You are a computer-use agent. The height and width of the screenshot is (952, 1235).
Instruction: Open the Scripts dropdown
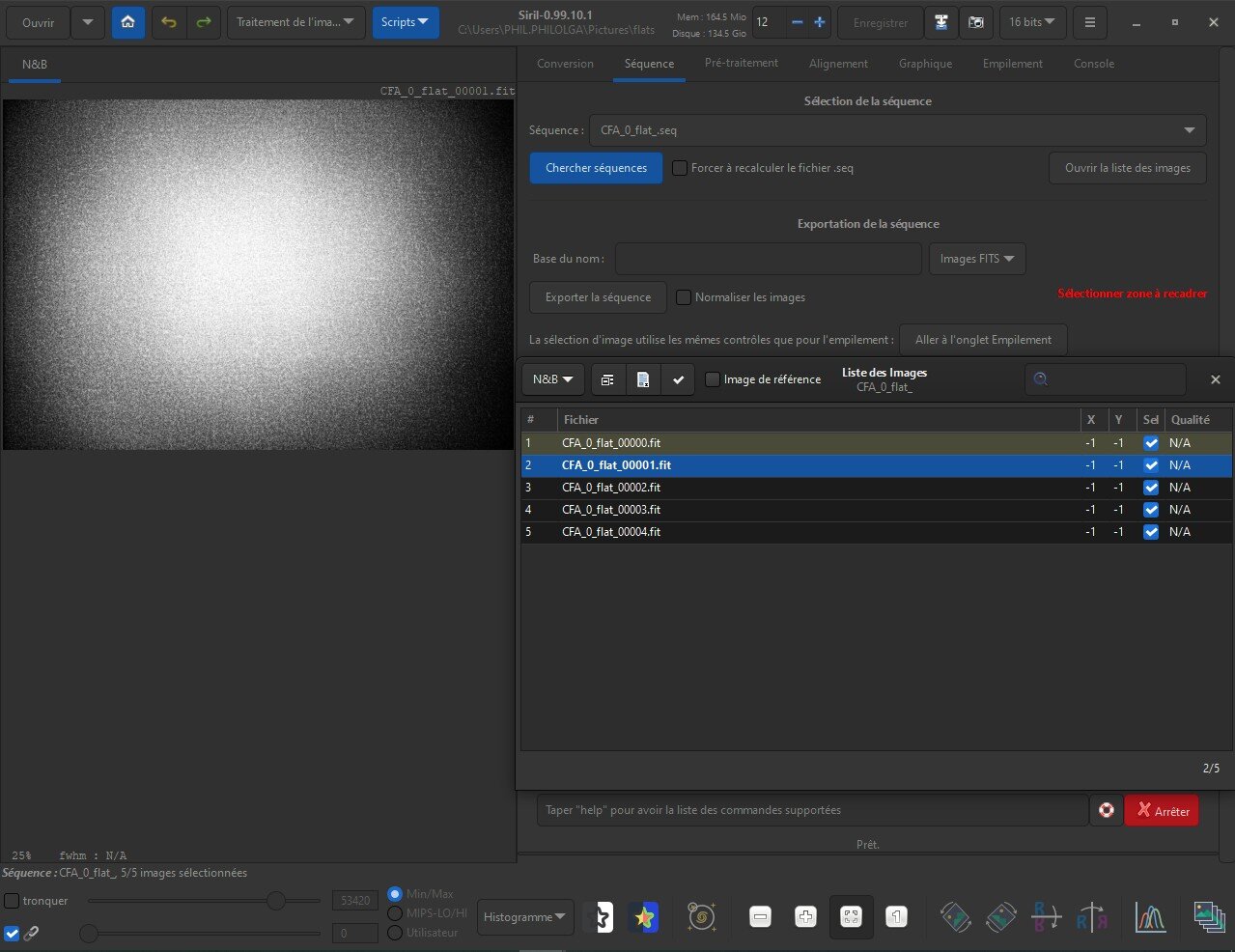point(405,22)
